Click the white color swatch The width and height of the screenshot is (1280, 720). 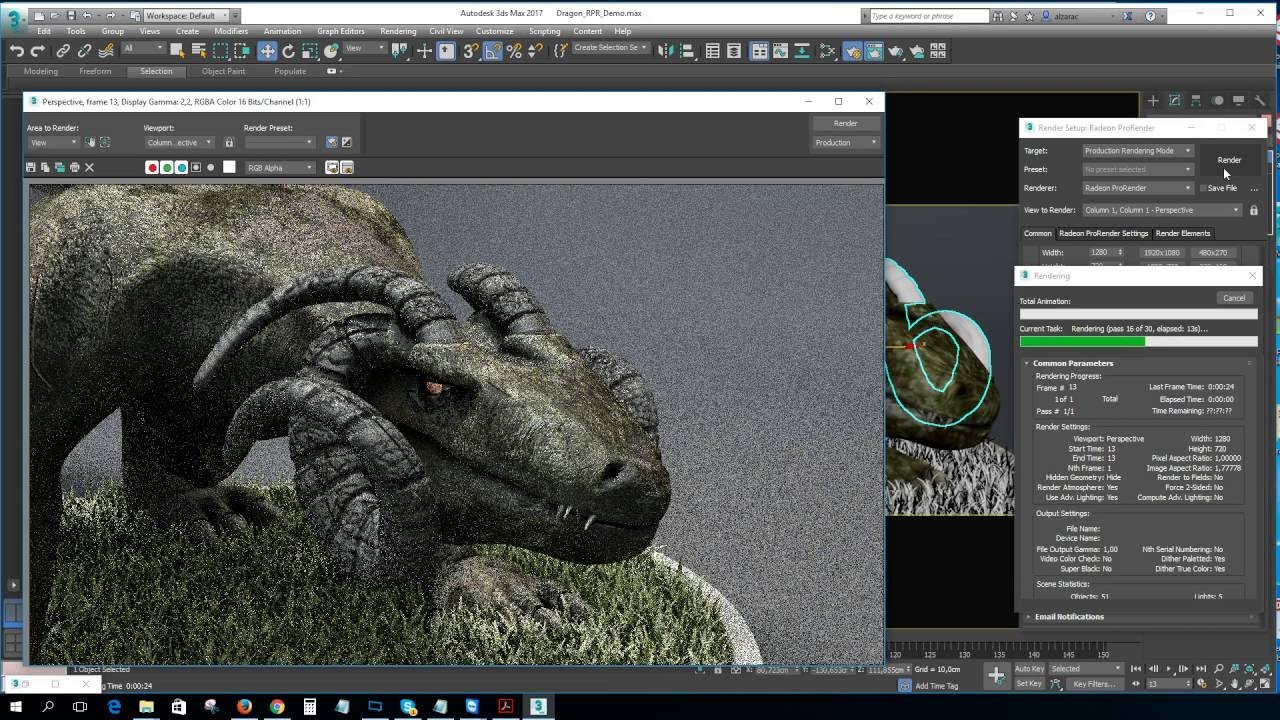[x=229, y=168]
